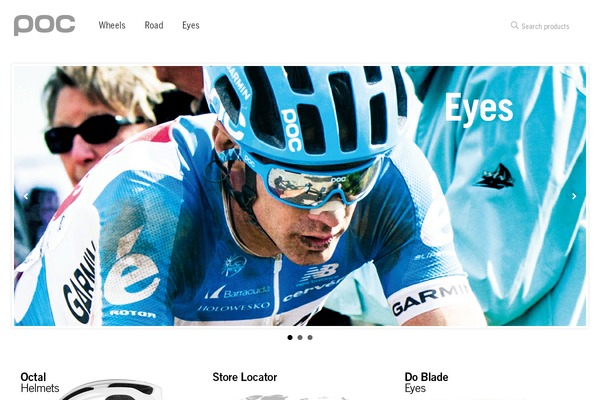Image resolution: width=600 pixels, height=400 pixels.
Task: Click the cyclist hero banner image
Action: click(300, 196)
